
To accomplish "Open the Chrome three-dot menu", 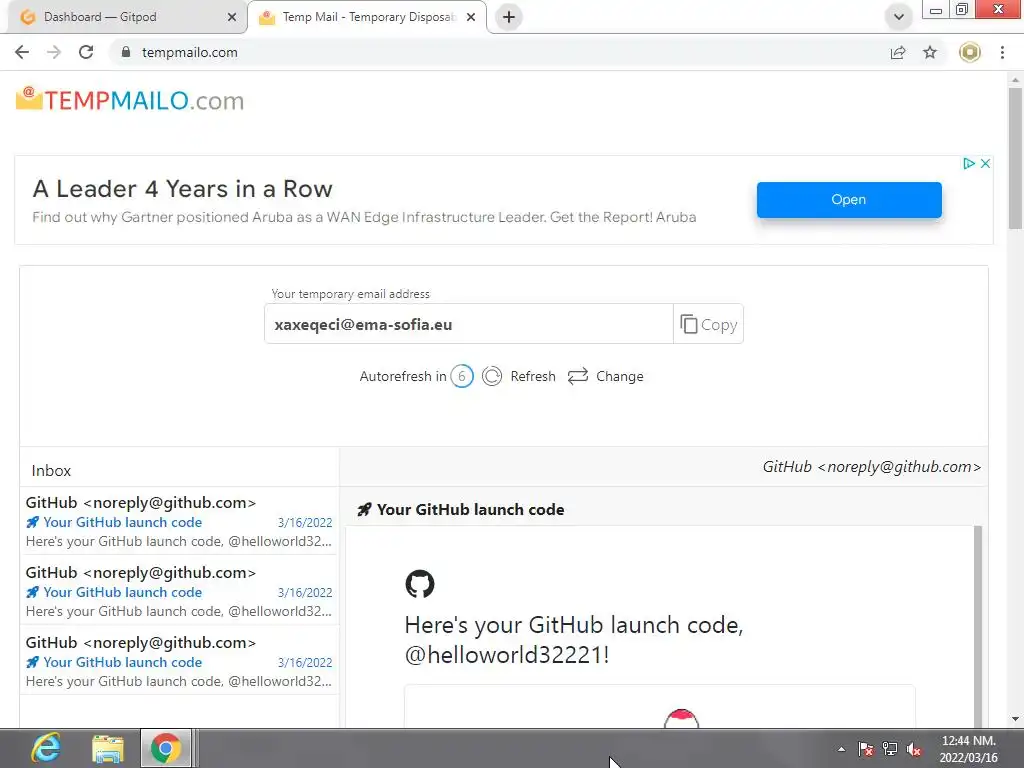I will 1002,52.
